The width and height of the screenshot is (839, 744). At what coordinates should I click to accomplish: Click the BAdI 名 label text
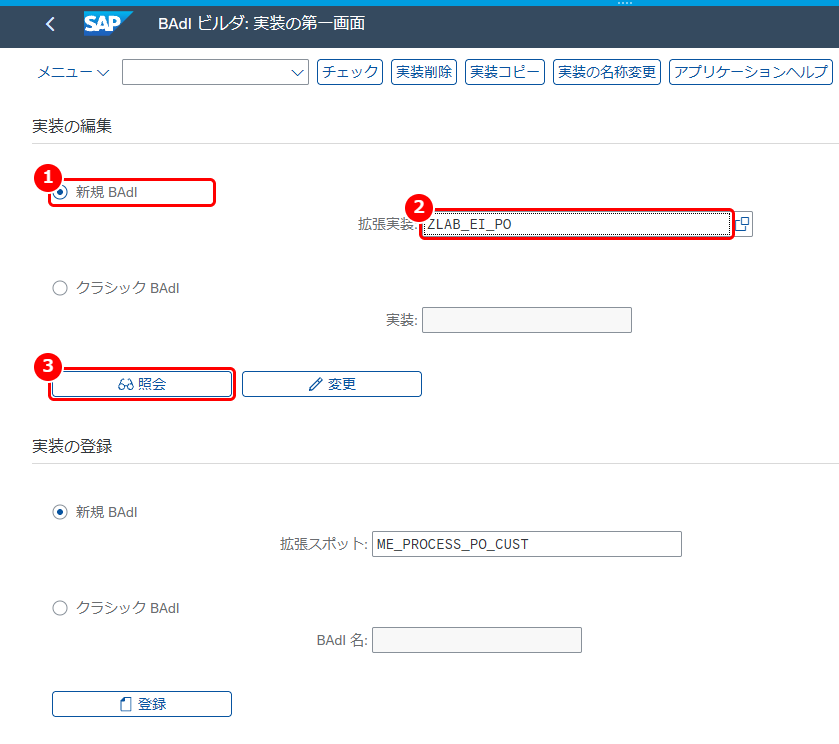point(341,640)
